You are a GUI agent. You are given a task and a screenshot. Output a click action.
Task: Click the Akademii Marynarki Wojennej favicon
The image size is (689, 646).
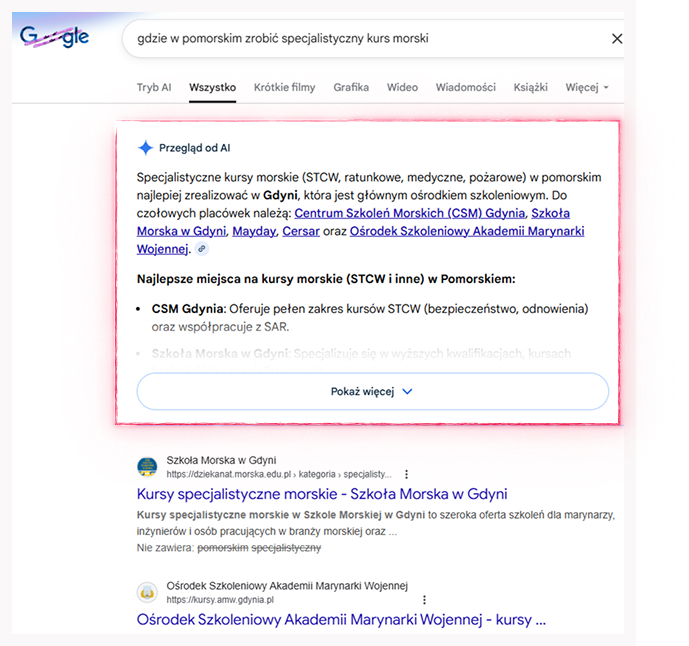pyautogui.click(x=147, y=592)
